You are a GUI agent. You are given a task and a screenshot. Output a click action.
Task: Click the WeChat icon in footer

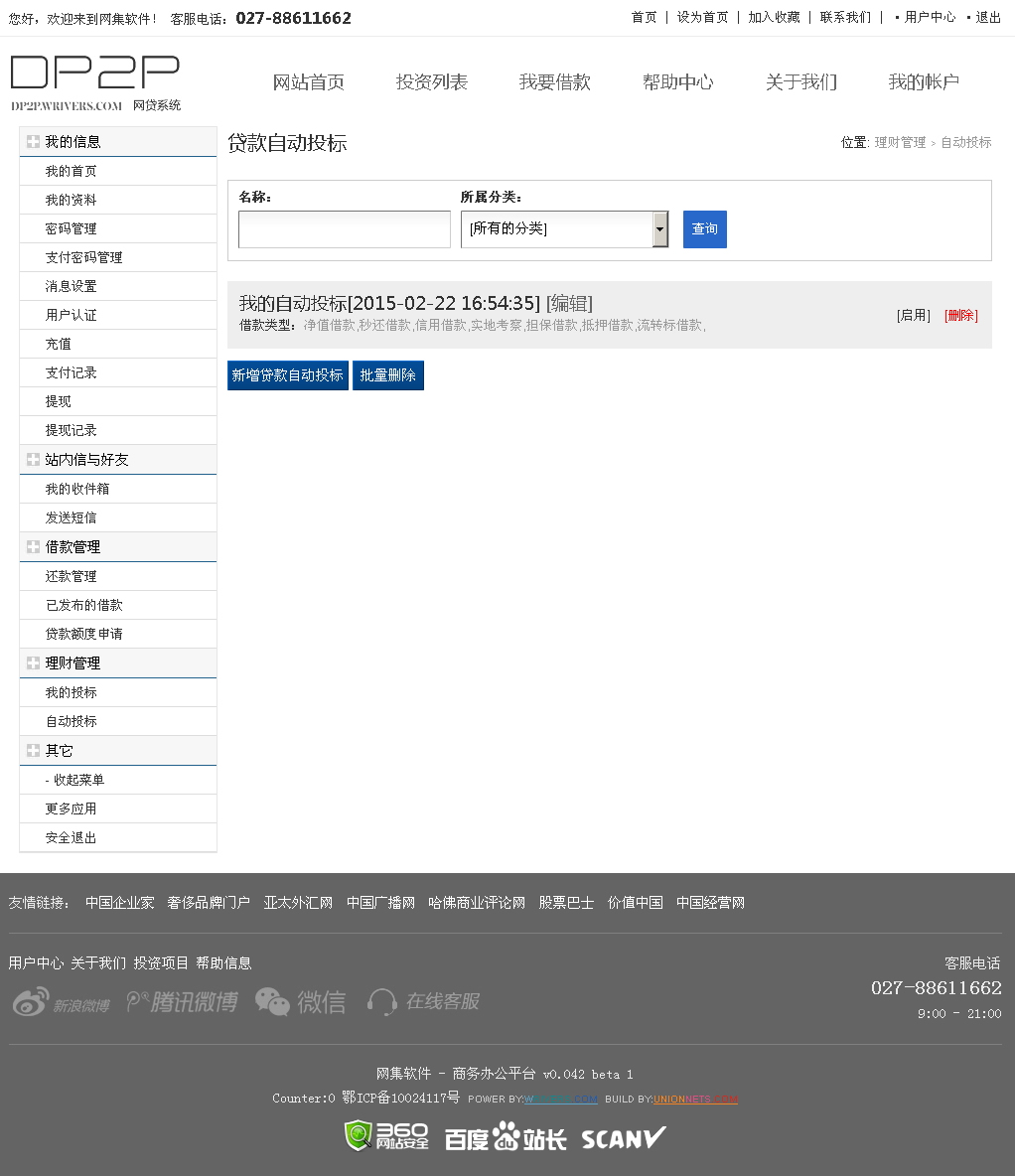pos(300,1002)
